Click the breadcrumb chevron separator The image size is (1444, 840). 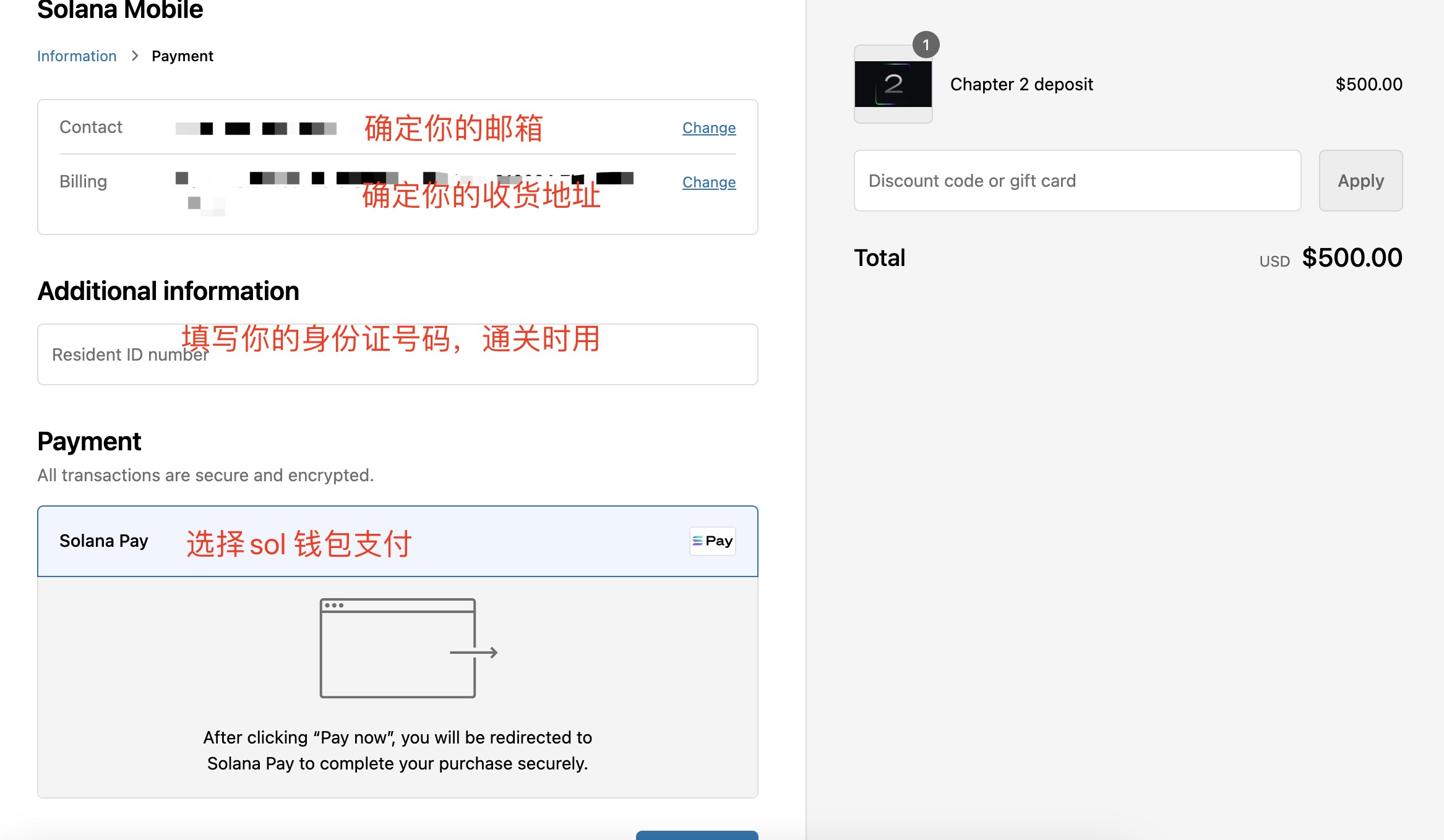(x=135, y=56)
